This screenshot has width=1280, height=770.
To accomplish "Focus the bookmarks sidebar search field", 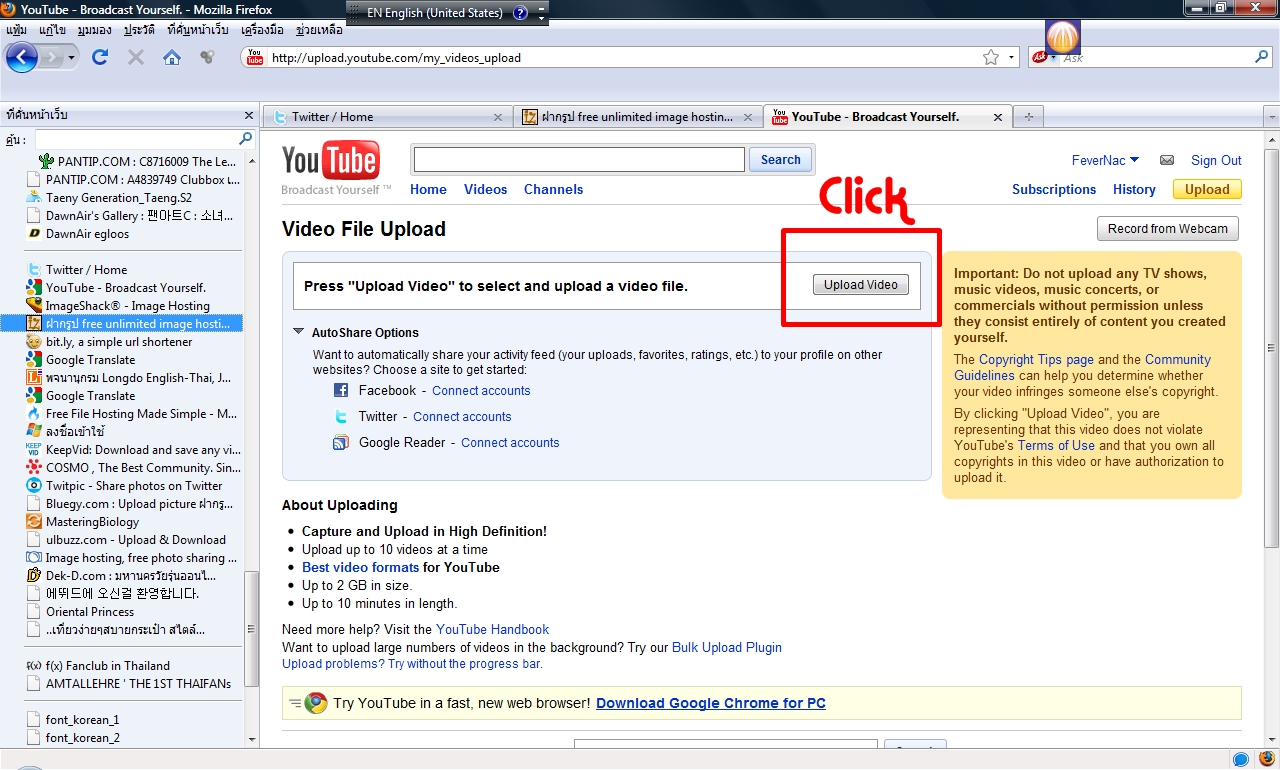I will coord(137,139).
